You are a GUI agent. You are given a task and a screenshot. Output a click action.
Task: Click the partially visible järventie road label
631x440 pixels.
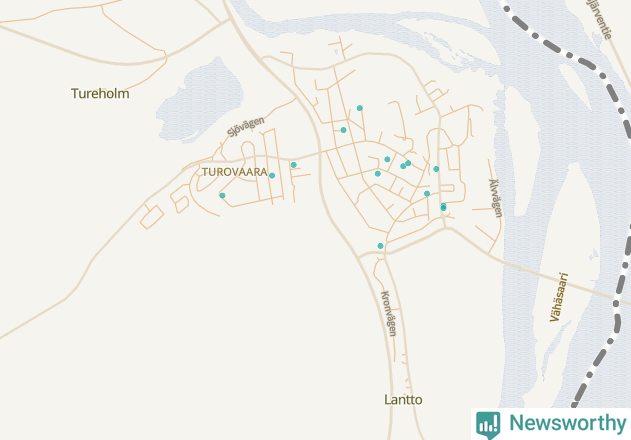click(x=599, y=19)
